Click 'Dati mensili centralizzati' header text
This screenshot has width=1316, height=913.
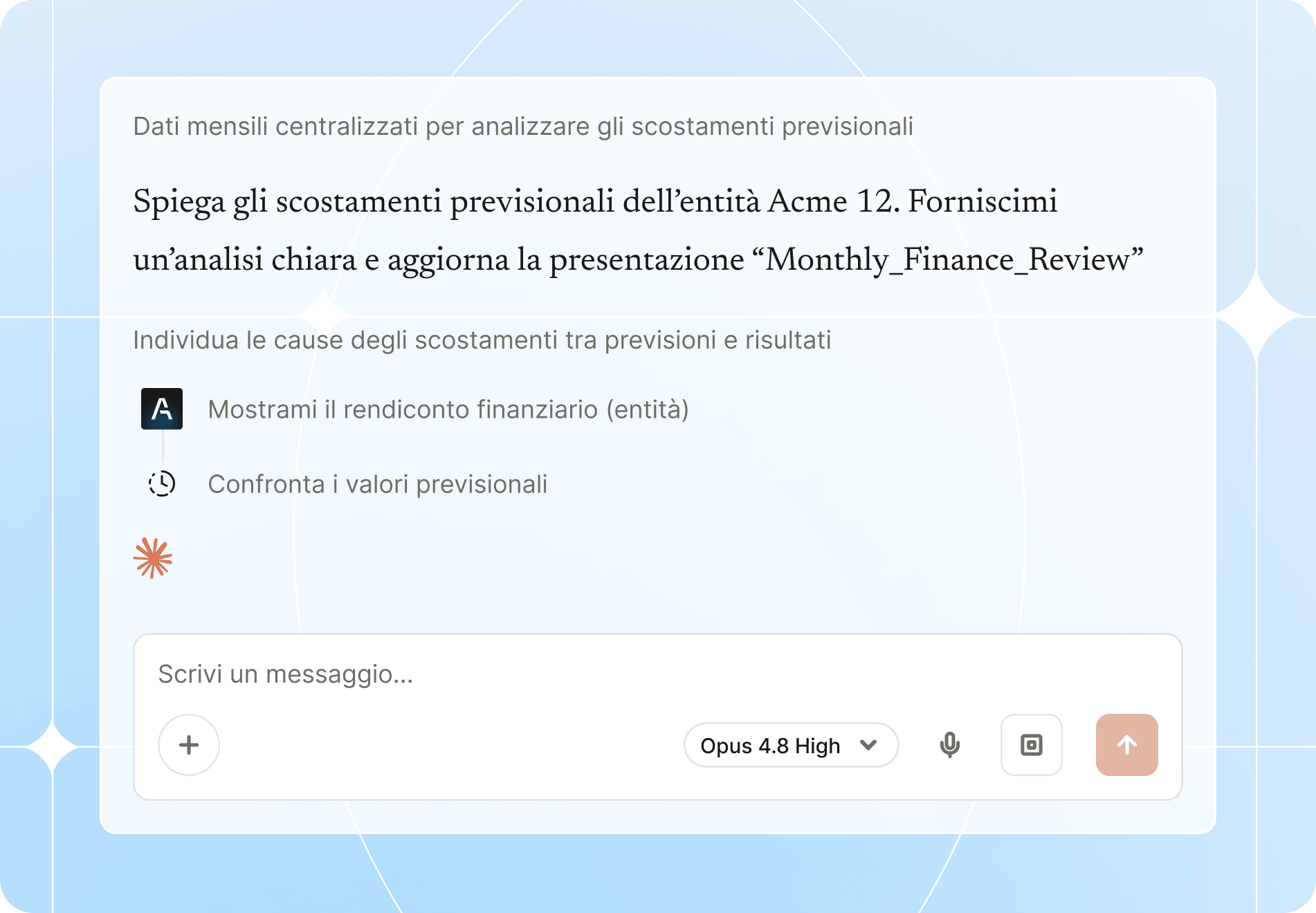click(x=523, y=127)
